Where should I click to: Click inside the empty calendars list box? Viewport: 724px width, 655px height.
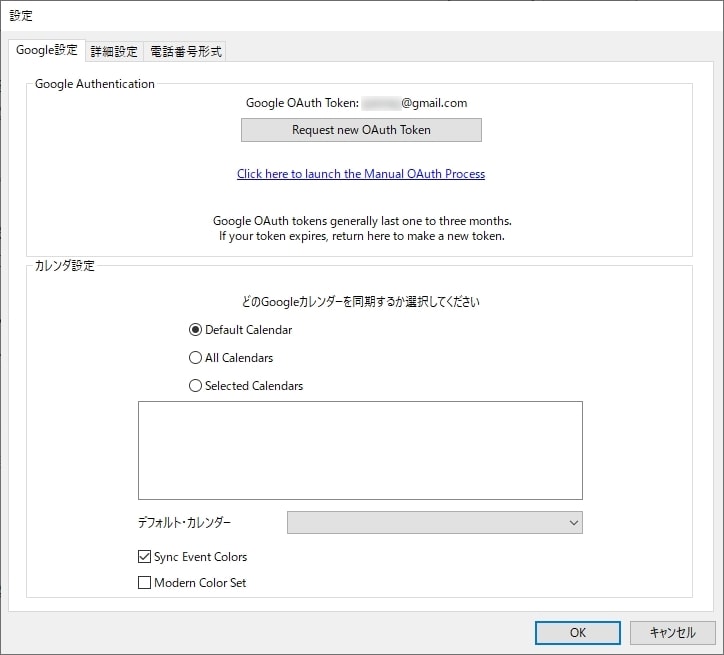pos(360,451)
